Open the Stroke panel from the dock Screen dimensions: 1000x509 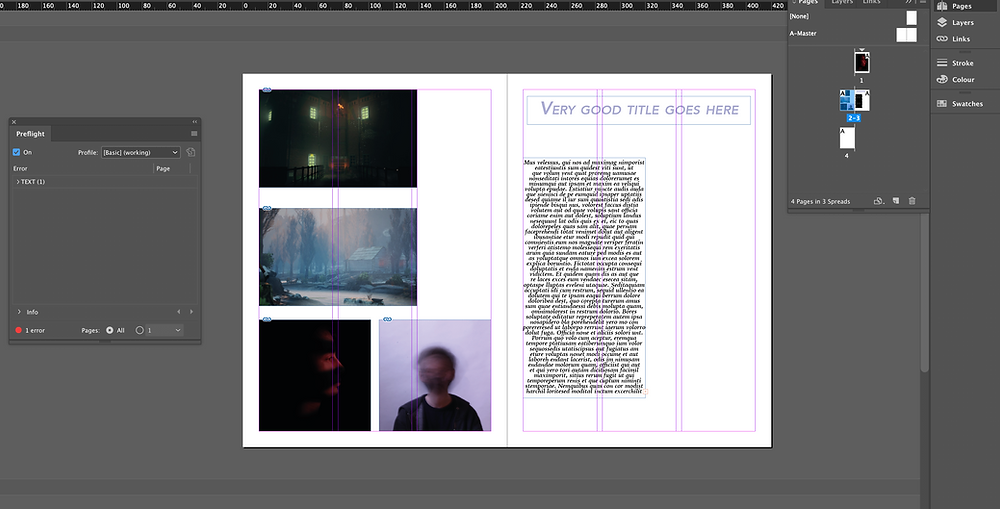click(955, 63)
